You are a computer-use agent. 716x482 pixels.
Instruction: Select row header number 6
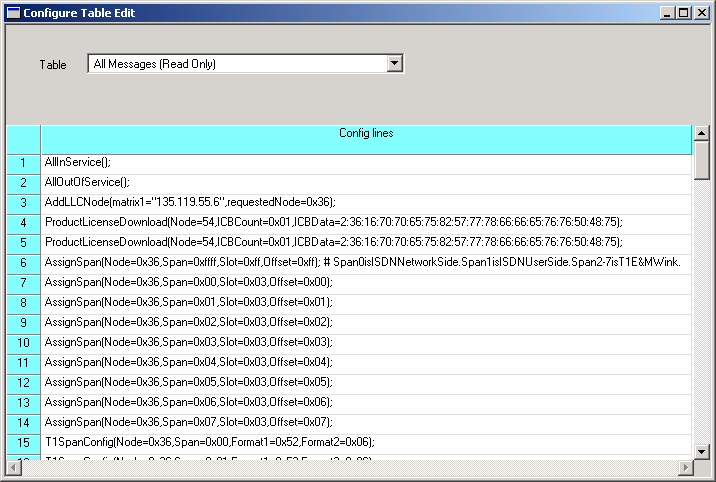pyautogui.click(x=23, y=262)
